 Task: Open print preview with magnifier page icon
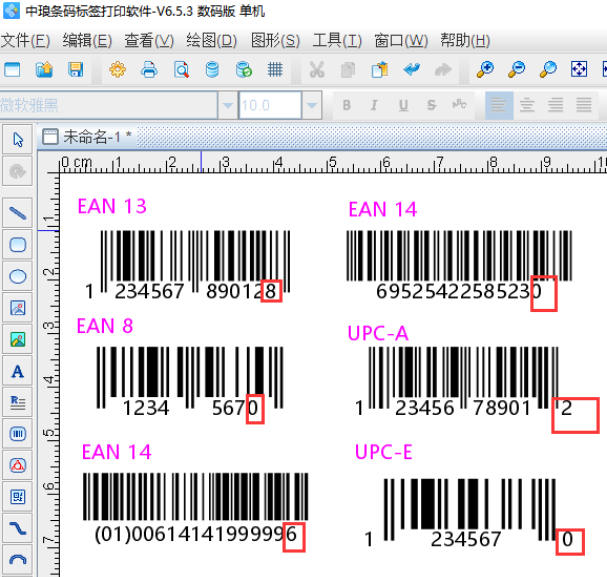tap(181, 70)
